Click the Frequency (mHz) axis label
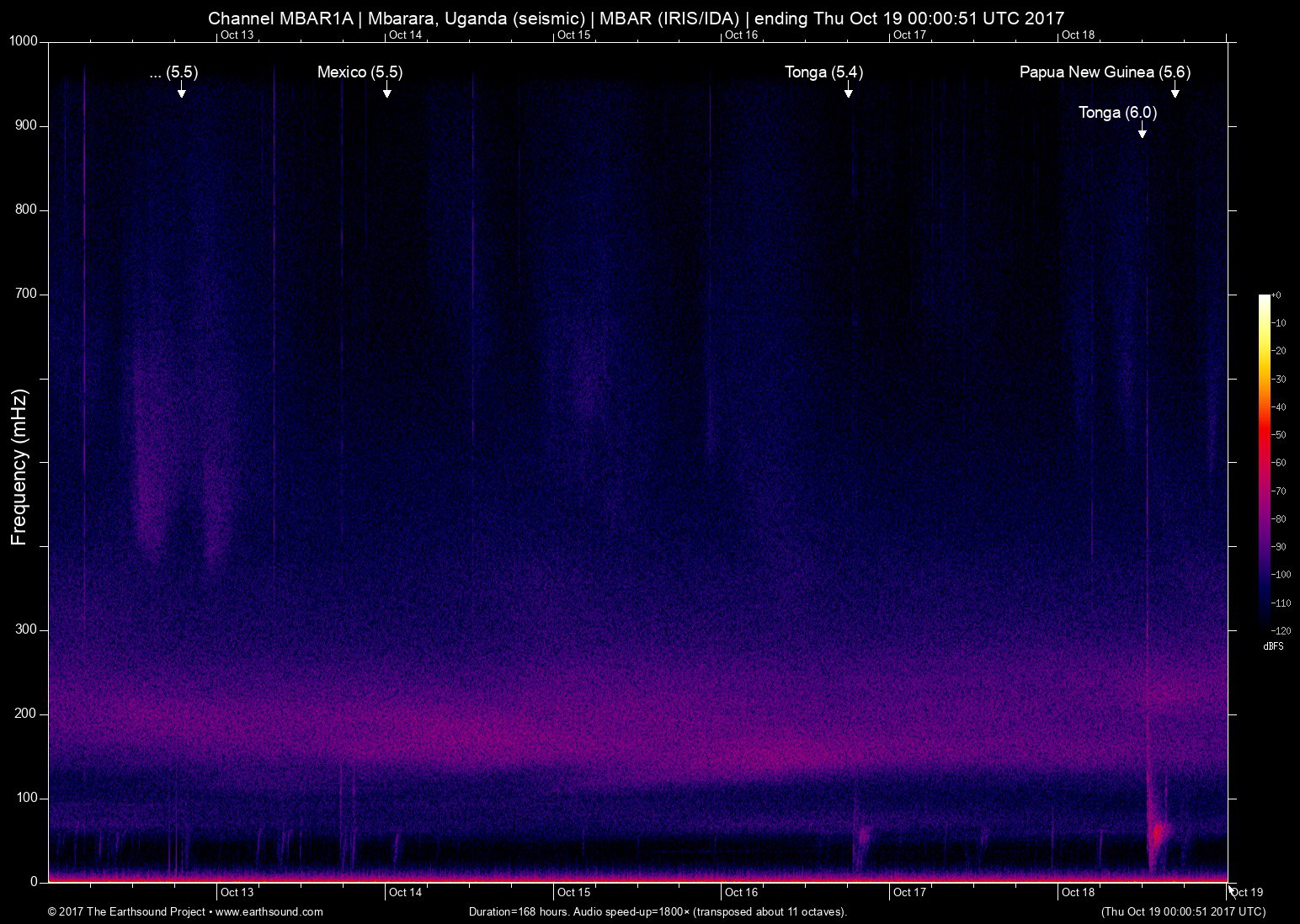1300x924 pixels. pos(20,467)
